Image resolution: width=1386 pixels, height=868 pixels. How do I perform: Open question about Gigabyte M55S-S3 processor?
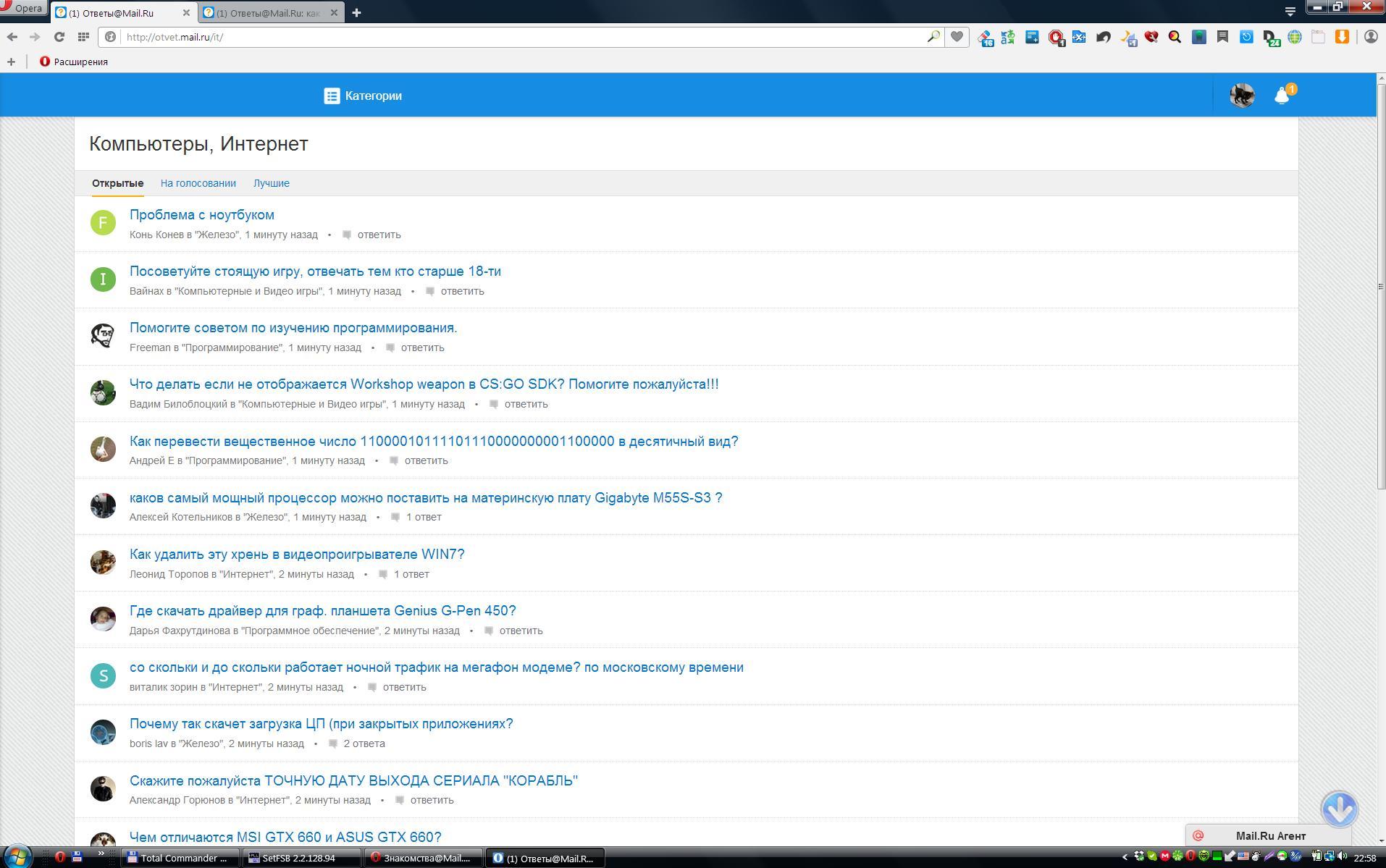coord(426,498)
